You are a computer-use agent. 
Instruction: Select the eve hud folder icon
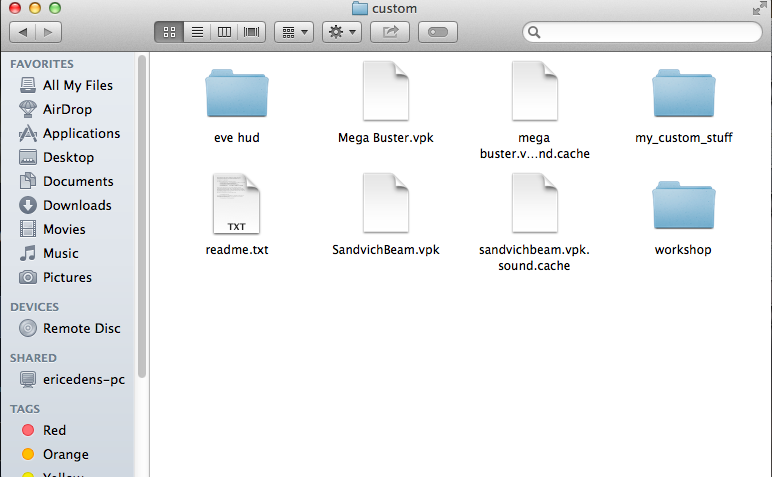pyautogui.click(x=237, y=94)
